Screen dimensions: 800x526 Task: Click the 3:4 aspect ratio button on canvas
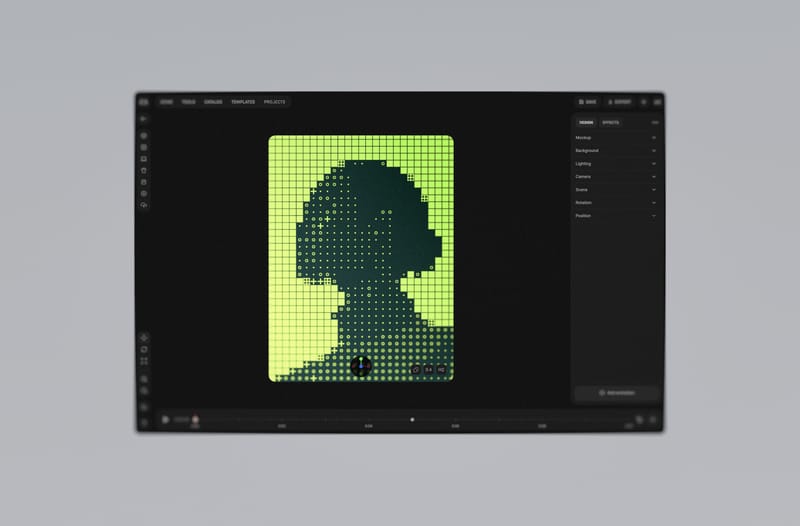tap(429, 369)
